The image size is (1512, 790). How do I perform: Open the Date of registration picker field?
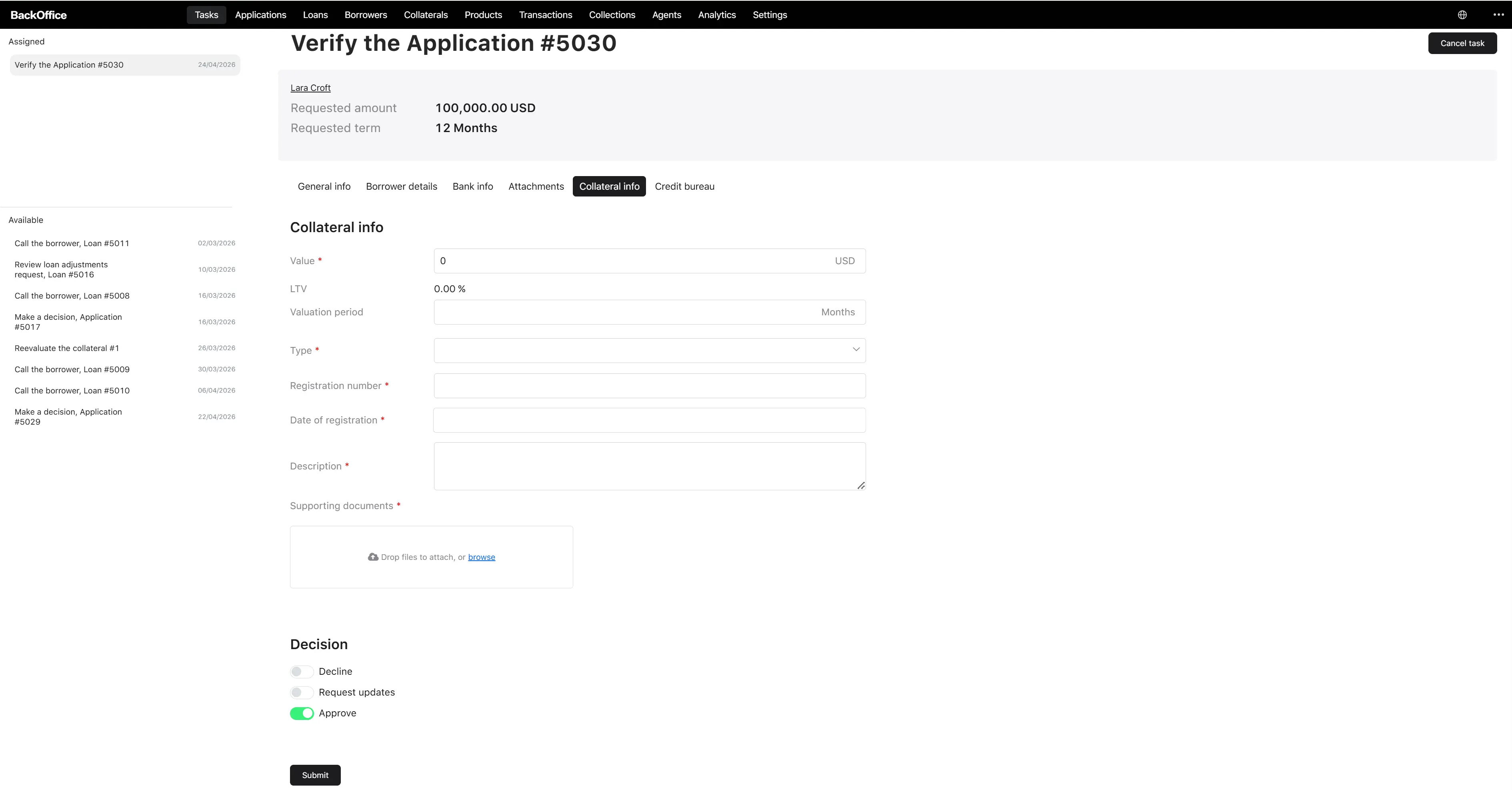pyautogui.click(x=649, y=420)
